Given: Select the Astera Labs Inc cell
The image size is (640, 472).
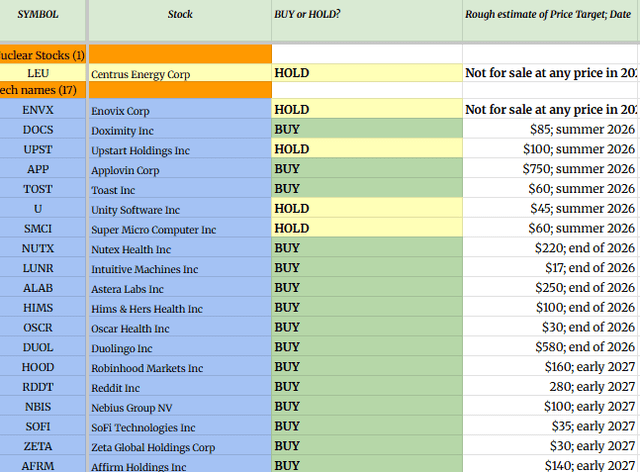Looking at the screenshot, I should point(180,287).
